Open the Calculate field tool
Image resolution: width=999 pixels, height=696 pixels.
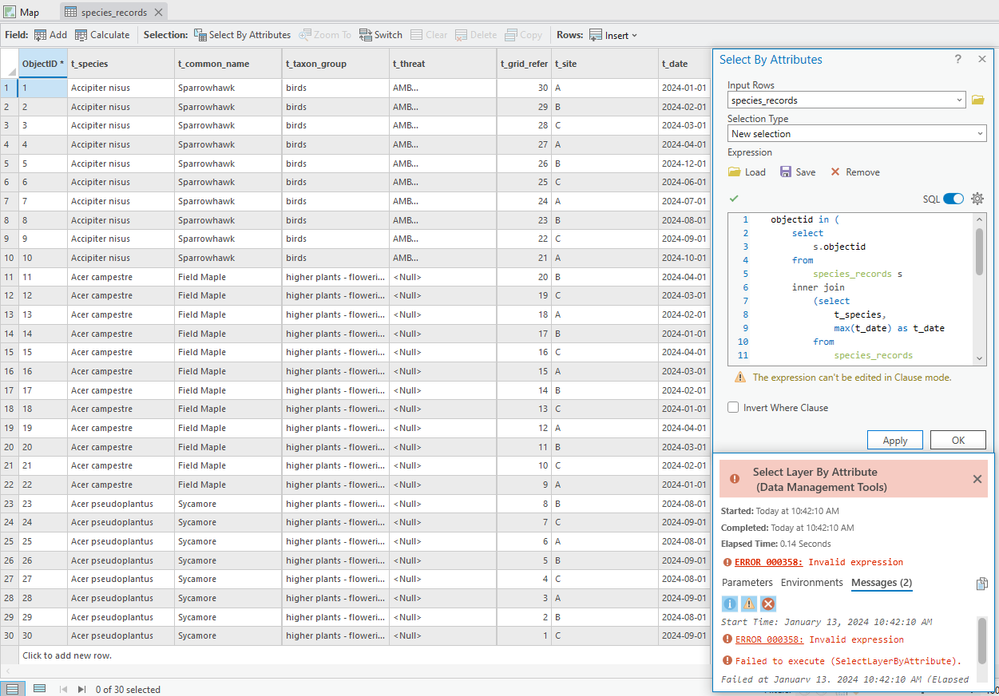click(101, 35)
